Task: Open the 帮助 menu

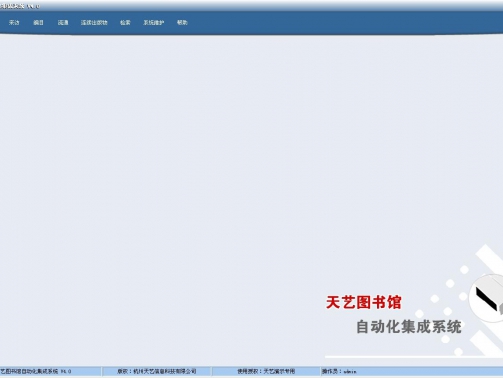Action: tap(182, 23)
